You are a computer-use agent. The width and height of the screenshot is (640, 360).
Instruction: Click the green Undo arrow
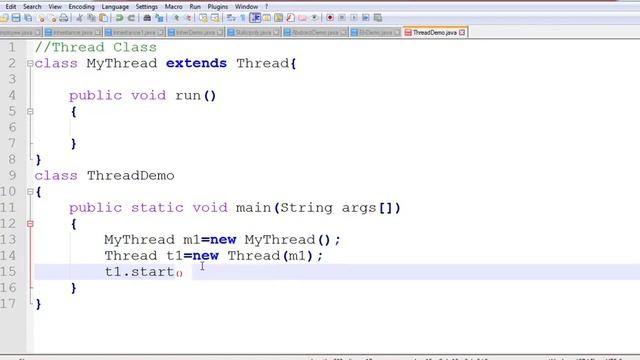119,18
